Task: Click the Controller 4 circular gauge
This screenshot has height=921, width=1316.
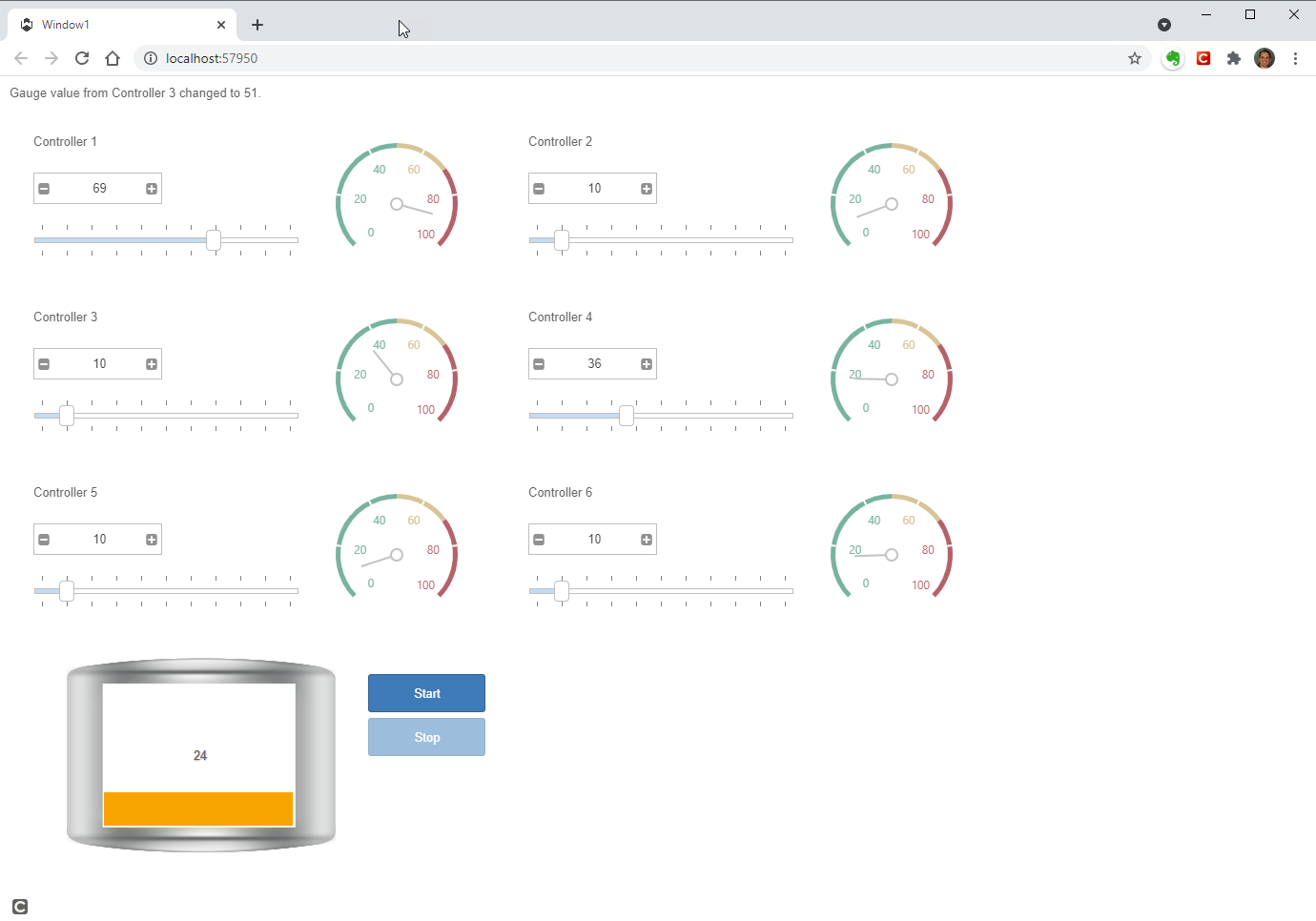Action: click(x=892, y=372)
